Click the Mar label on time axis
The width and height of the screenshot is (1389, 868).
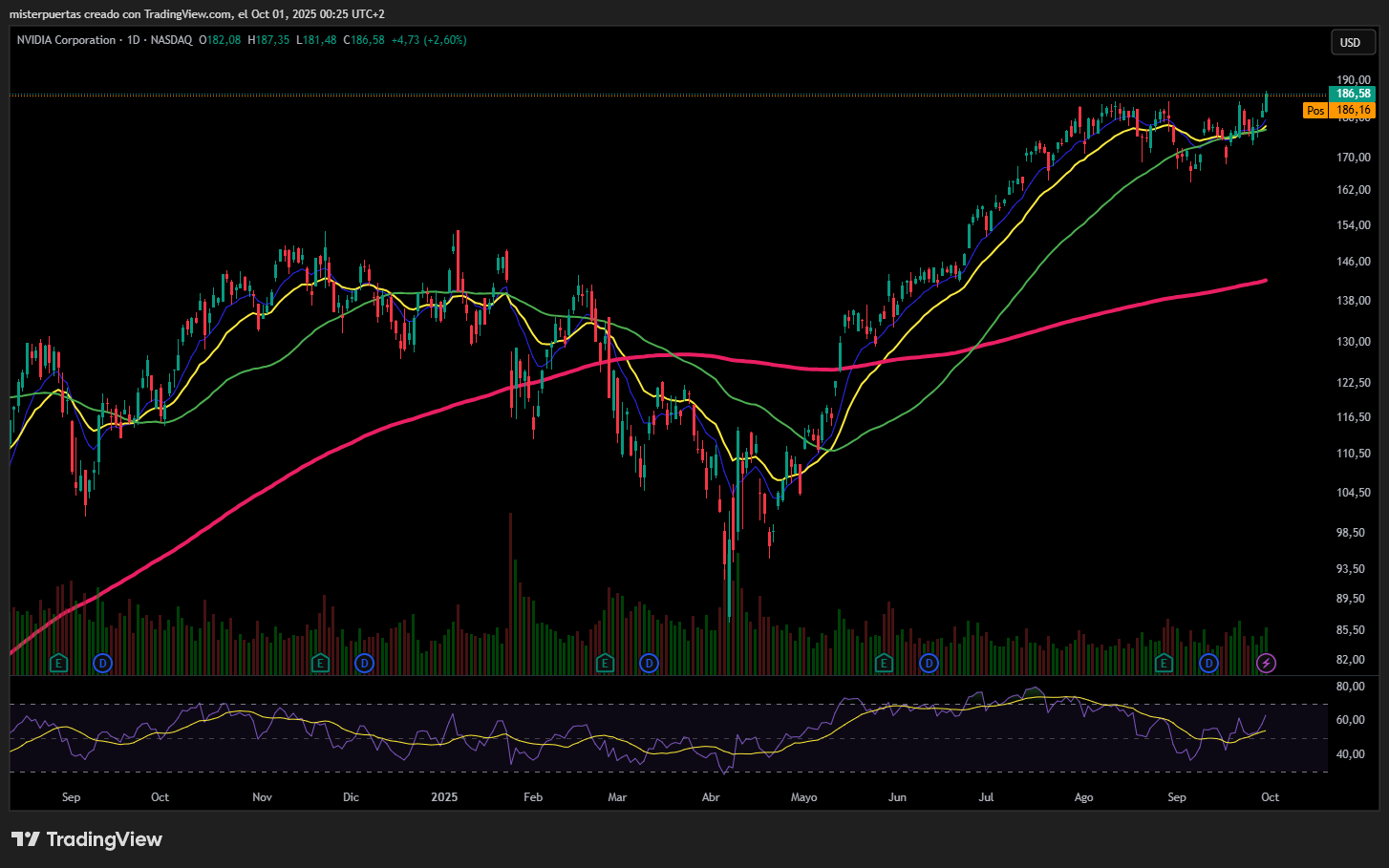click(617, 797)
